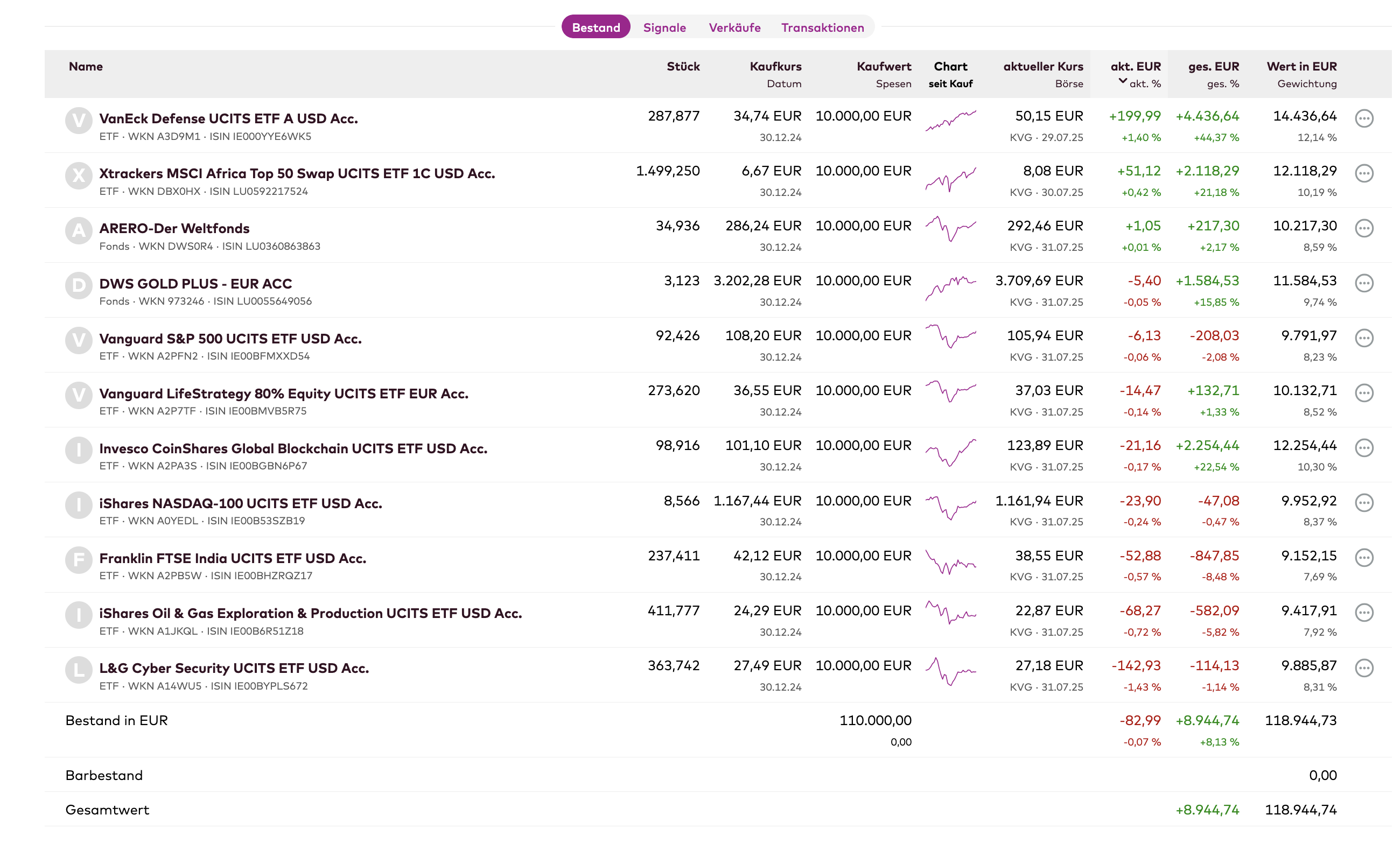The image size is (1400, 843).
Task: Click the VanEck Defense sparkline chart
Action: coord(950,121)
